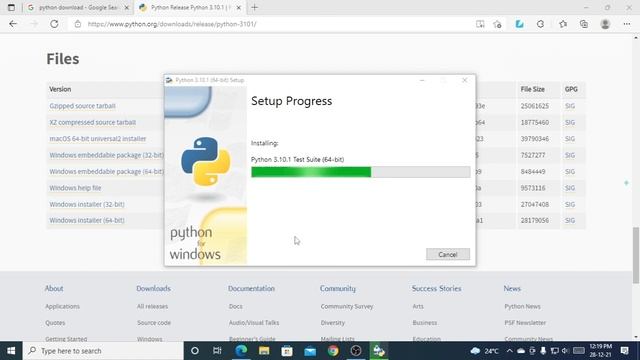Open the immersive reader icon
Screen dimensions: 640x360
coord(480,24)
